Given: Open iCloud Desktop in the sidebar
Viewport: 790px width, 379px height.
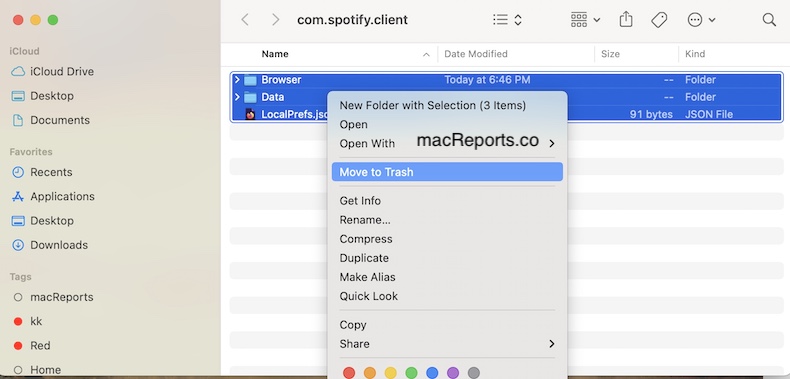Looking at the screenshot, I should coord(42,96).
